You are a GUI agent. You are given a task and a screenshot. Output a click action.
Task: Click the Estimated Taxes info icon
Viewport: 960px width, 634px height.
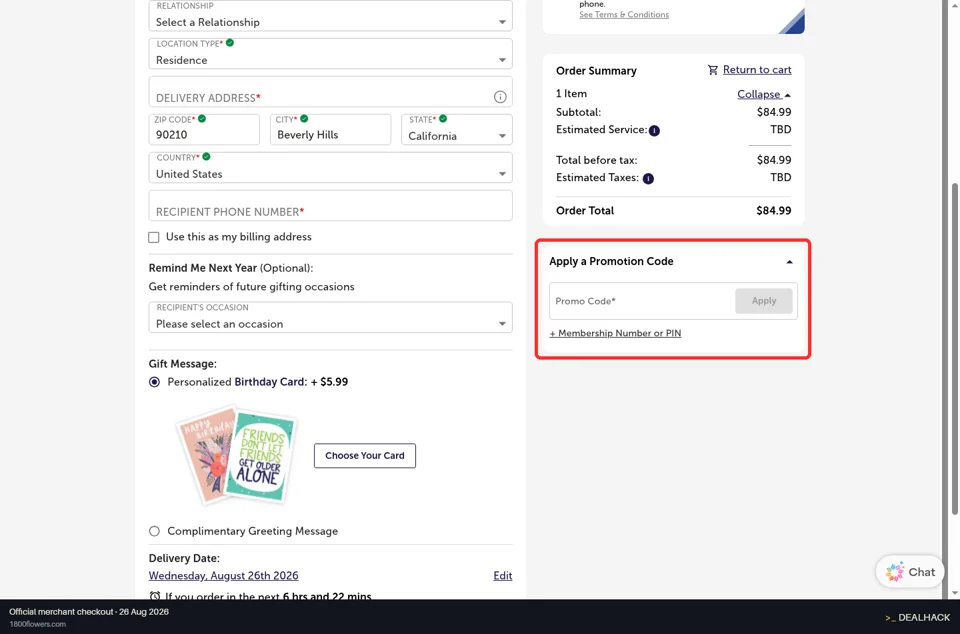click(648, 179)
